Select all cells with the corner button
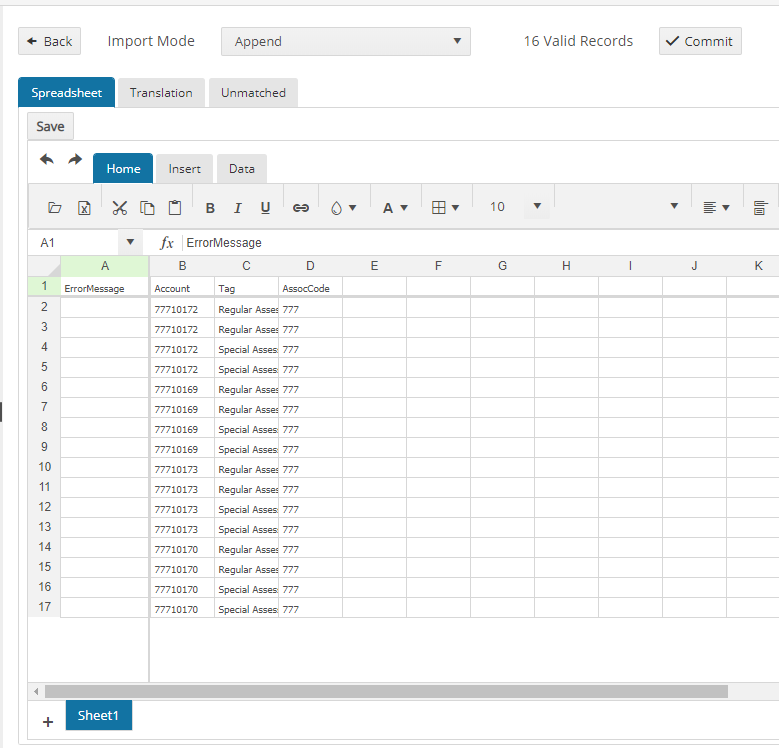The height and width of the screenshot is (748, 779). pyautogui.click(x=44, y=266)
